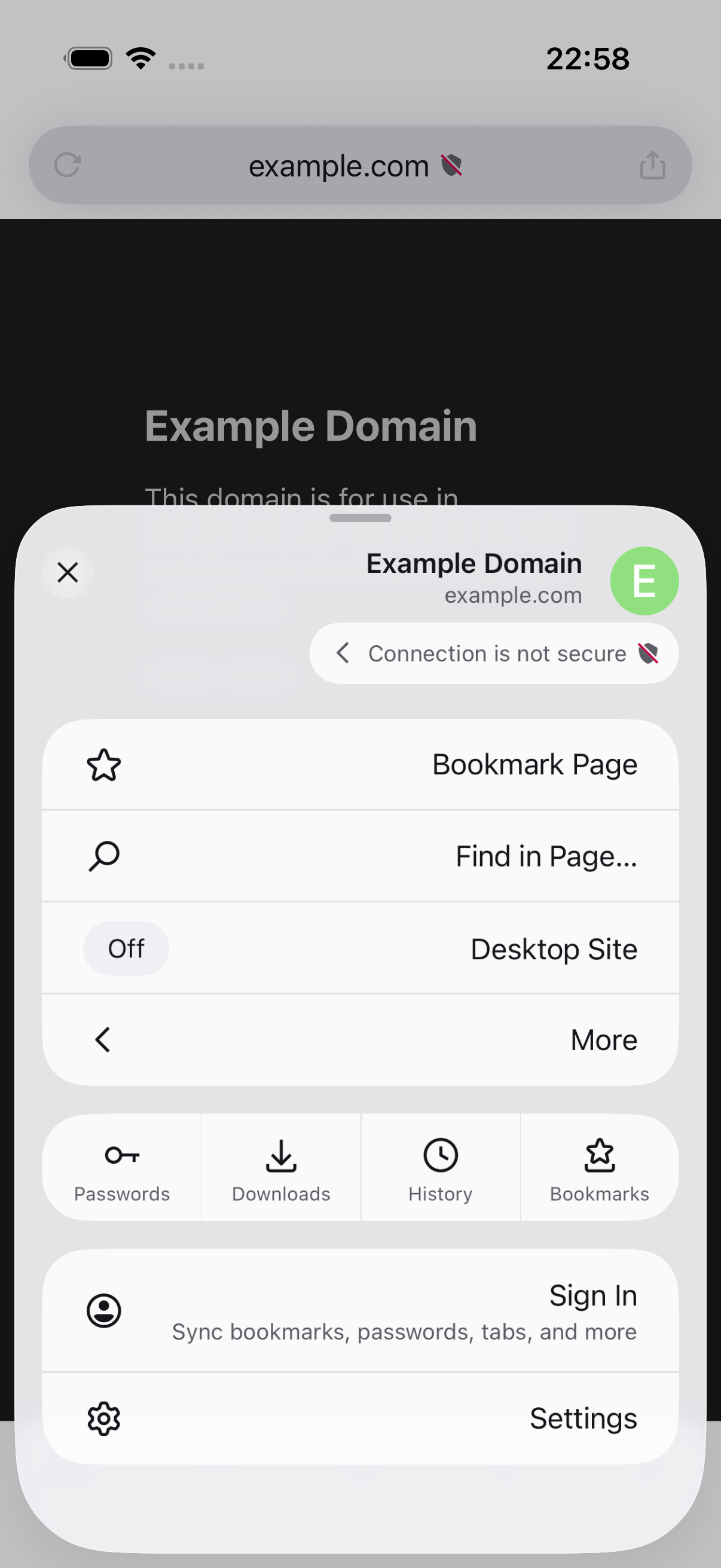
Task: Tap the green E site avatar
Action: click(x=644, y=581)
